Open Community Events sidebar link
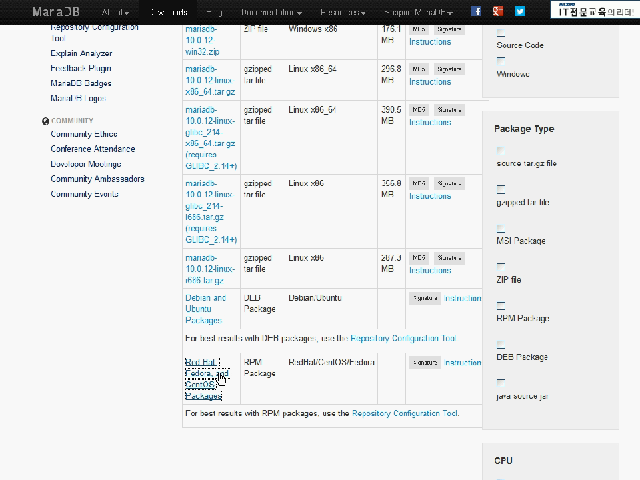 point(84,194)
